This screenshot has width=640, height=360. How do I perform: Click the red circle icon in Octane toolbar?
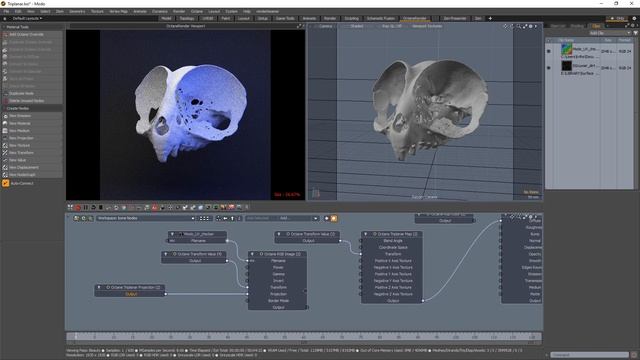[78, 207]
